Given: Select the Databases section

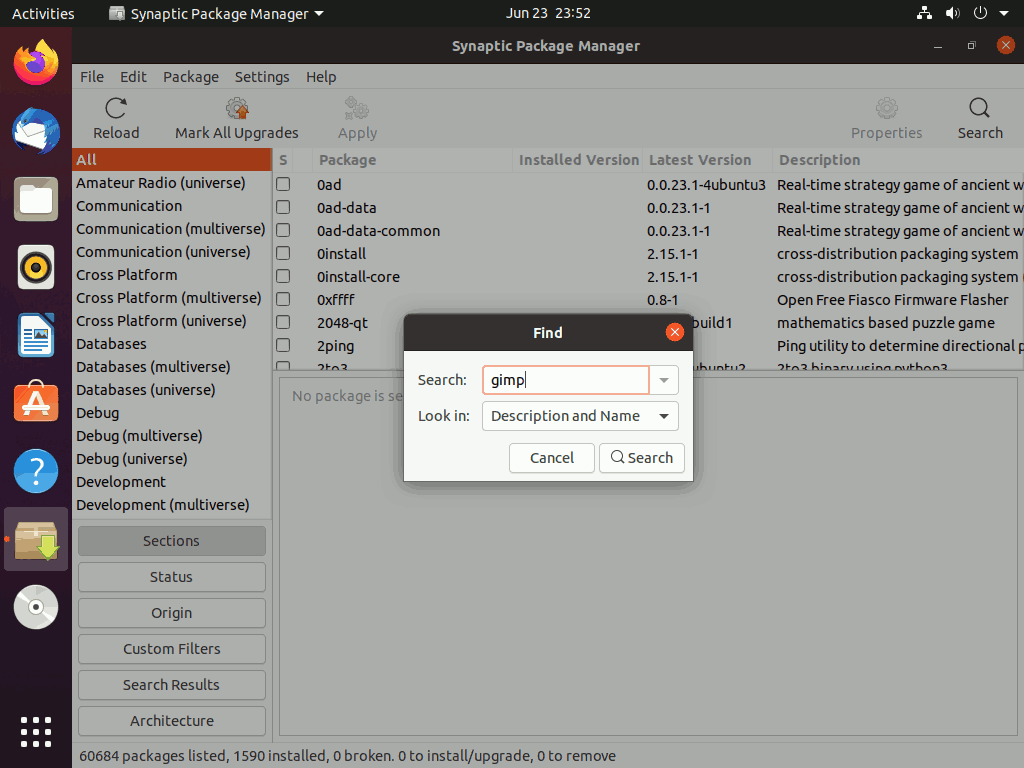Looking at the screenshot, I should coord(172,344).
